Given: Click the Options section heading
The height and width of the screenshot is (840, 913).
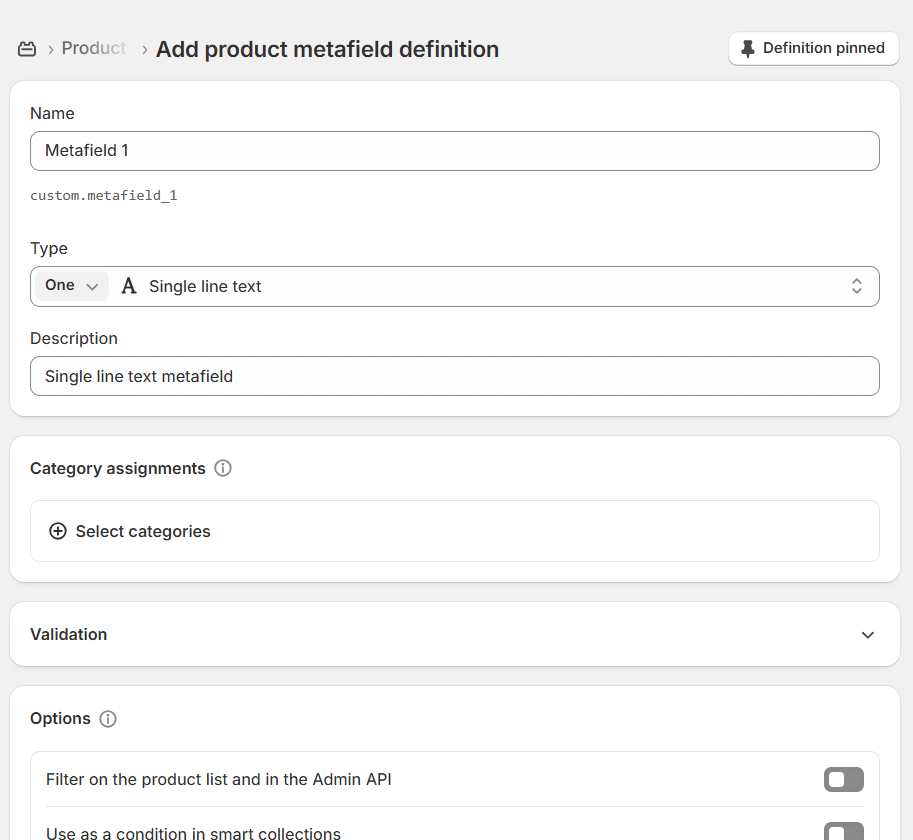Looking at the screenshot, I should (x=62, y=718).
